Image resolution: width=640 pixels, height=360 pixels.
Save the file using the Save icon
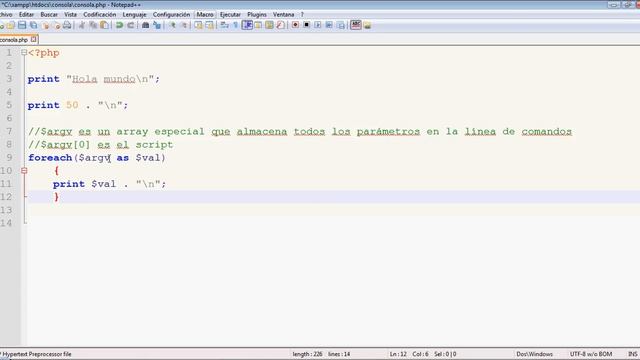coord(22,25)
